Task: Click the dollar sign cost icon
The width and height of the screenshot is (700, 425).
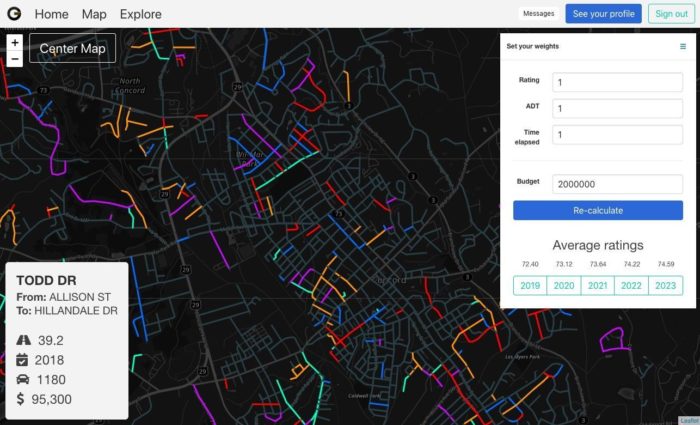Action: click(x=24, y=400)
